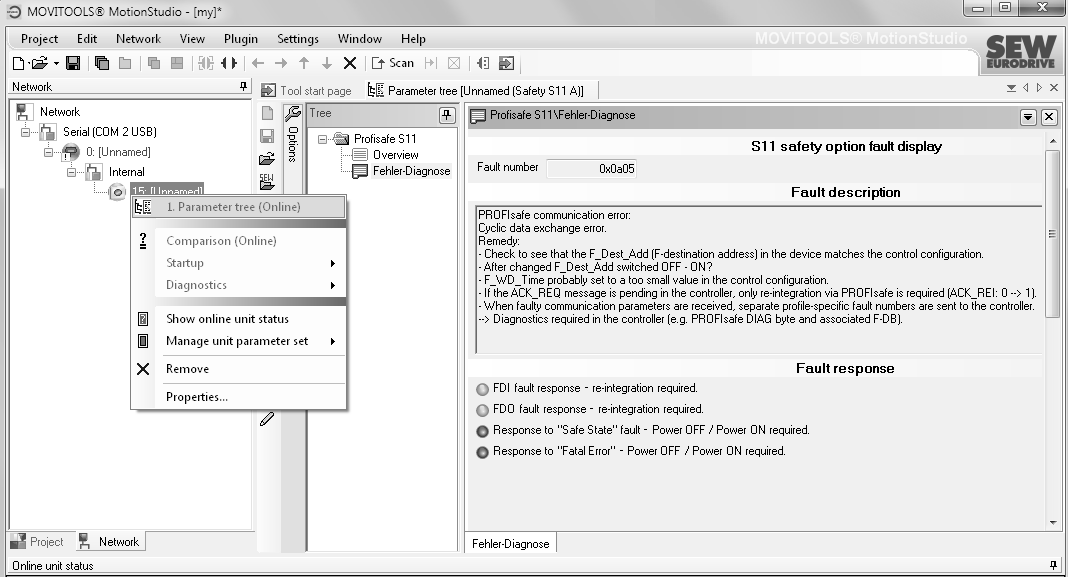Open the dropdown arrow beside Open project
The width and height of the screenshot is (1068, 577).
click(x=56, y=64)
